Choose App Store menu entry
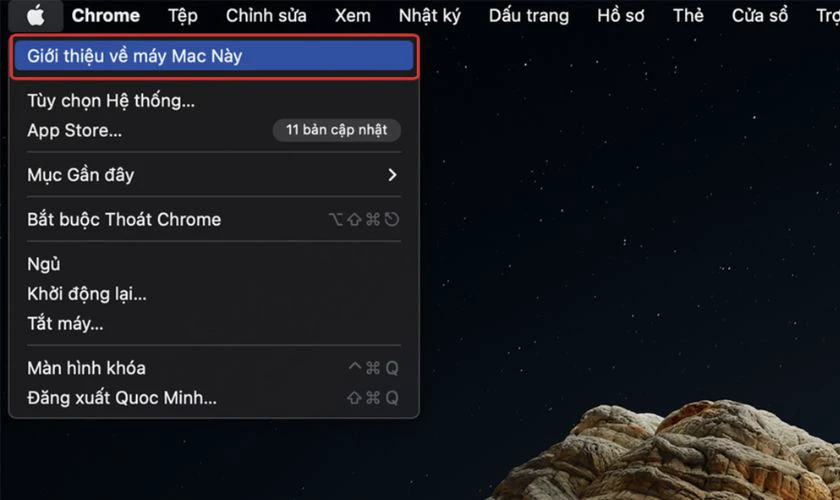Viewport: 840px width, 500px height. click(x=214, y=130)
